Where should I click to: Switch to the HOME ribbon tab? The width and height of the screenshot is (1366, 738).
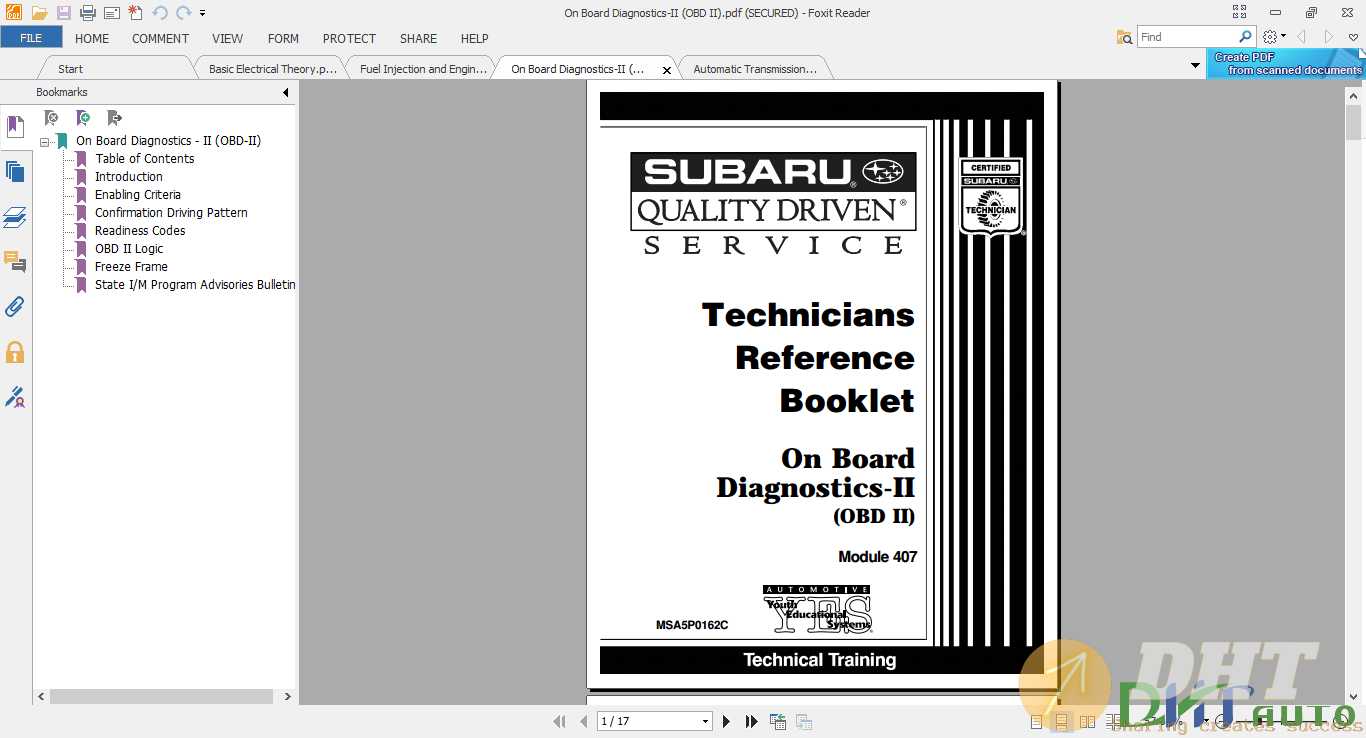click(92, 38)
